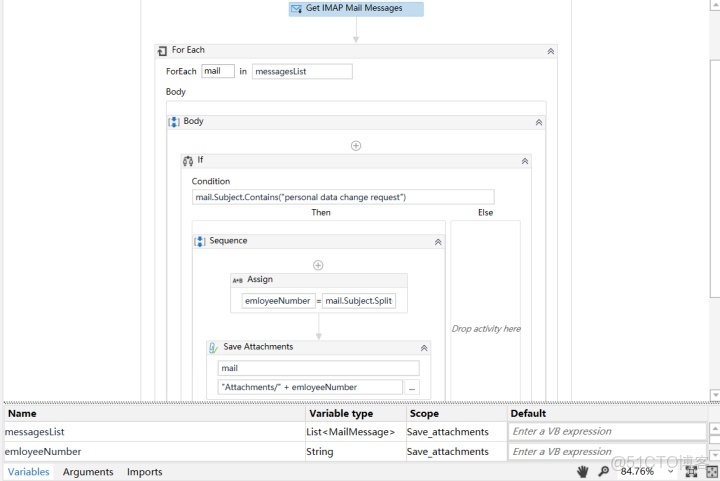Image resolution: width=720 pixels, height=481 pixels.
Task: Select the emloyeeNumber variable name cell
Action: 154,452
